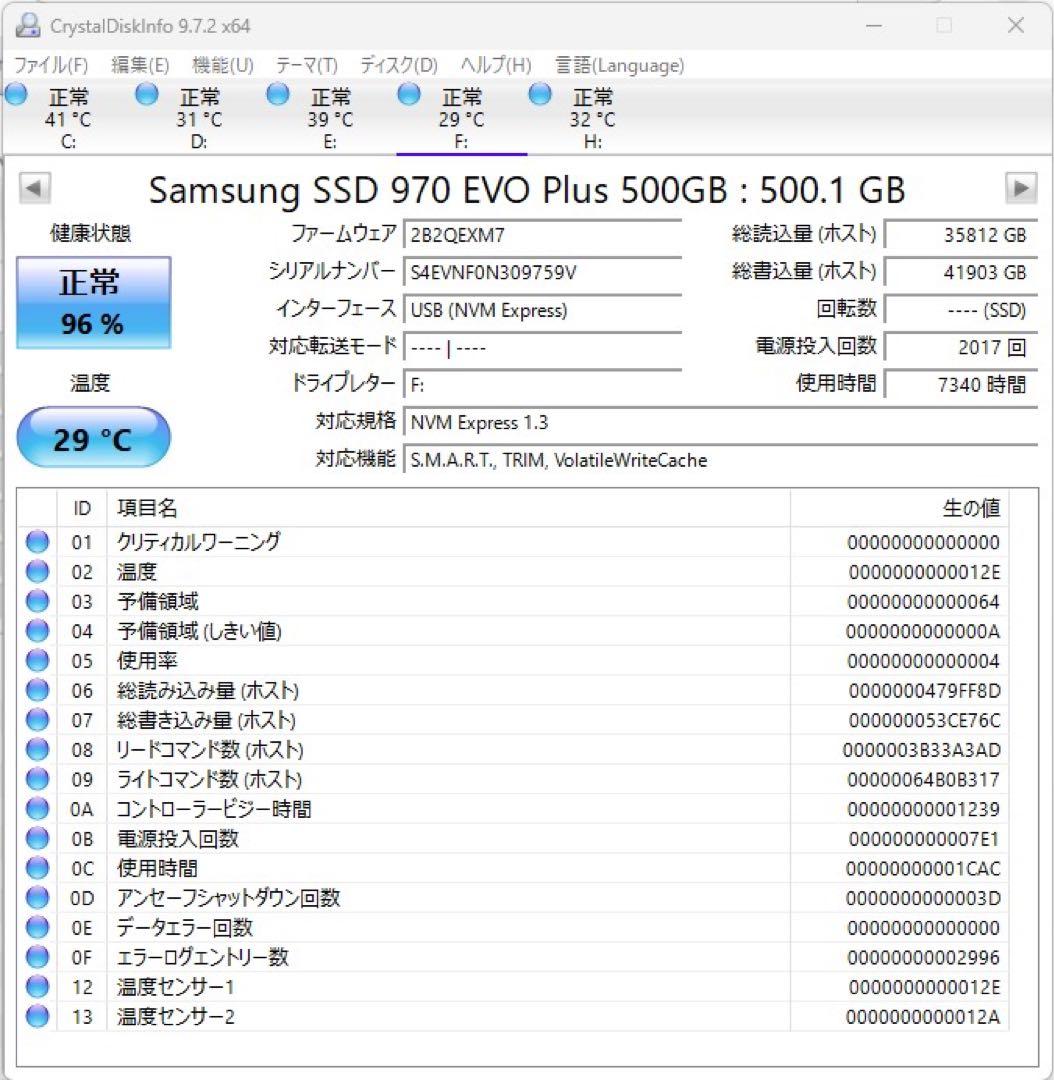Click the serial number field S4EVNF0N309759V

pyautogui.click(x=542, y=272)
